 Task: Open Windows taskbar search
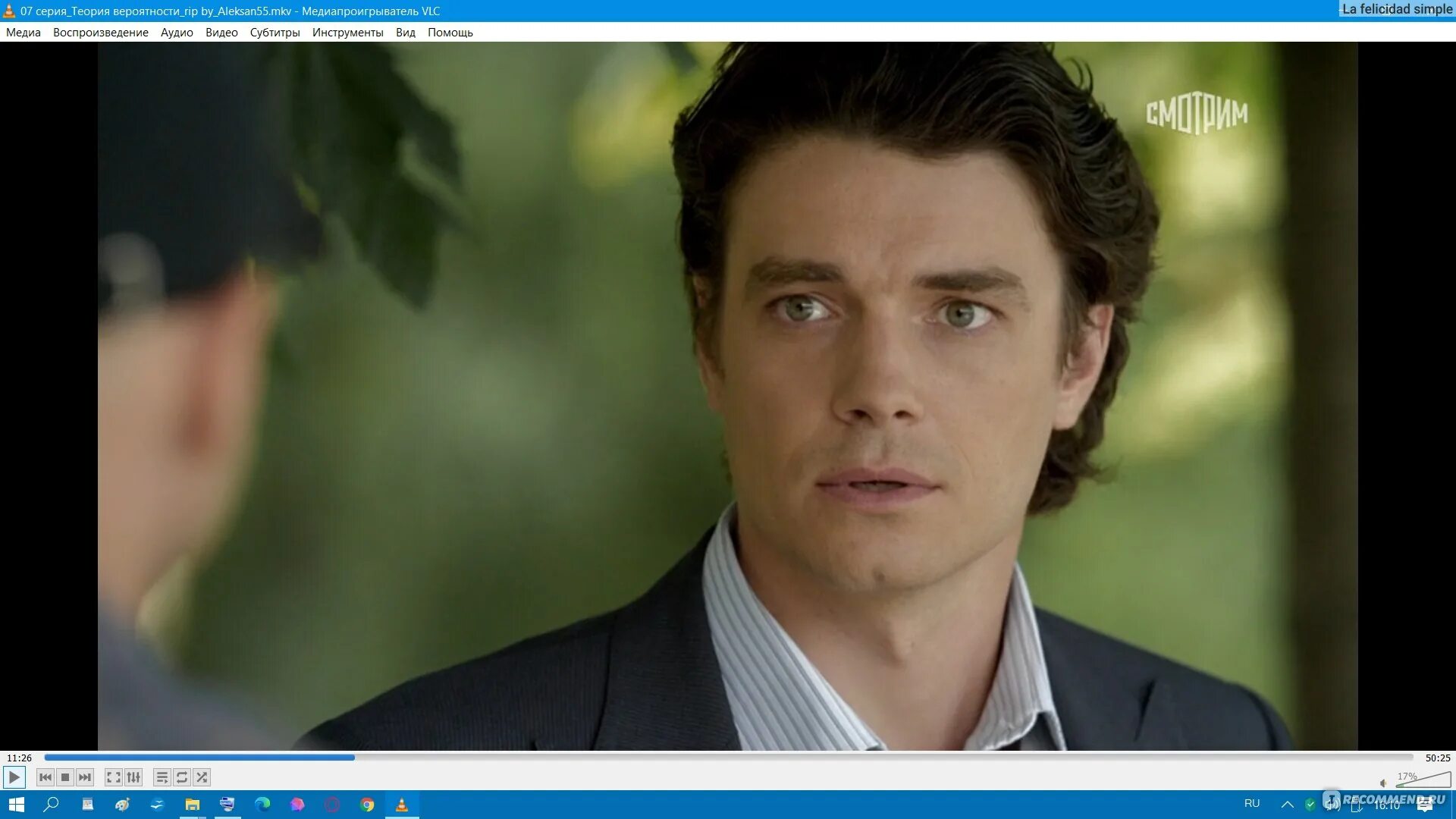[x=52, y=805]
